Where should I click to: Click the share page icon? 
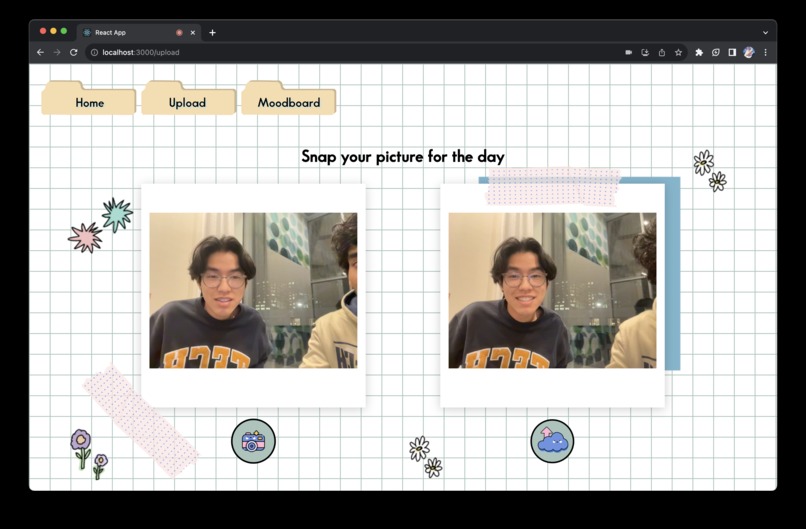pos(662,52)
